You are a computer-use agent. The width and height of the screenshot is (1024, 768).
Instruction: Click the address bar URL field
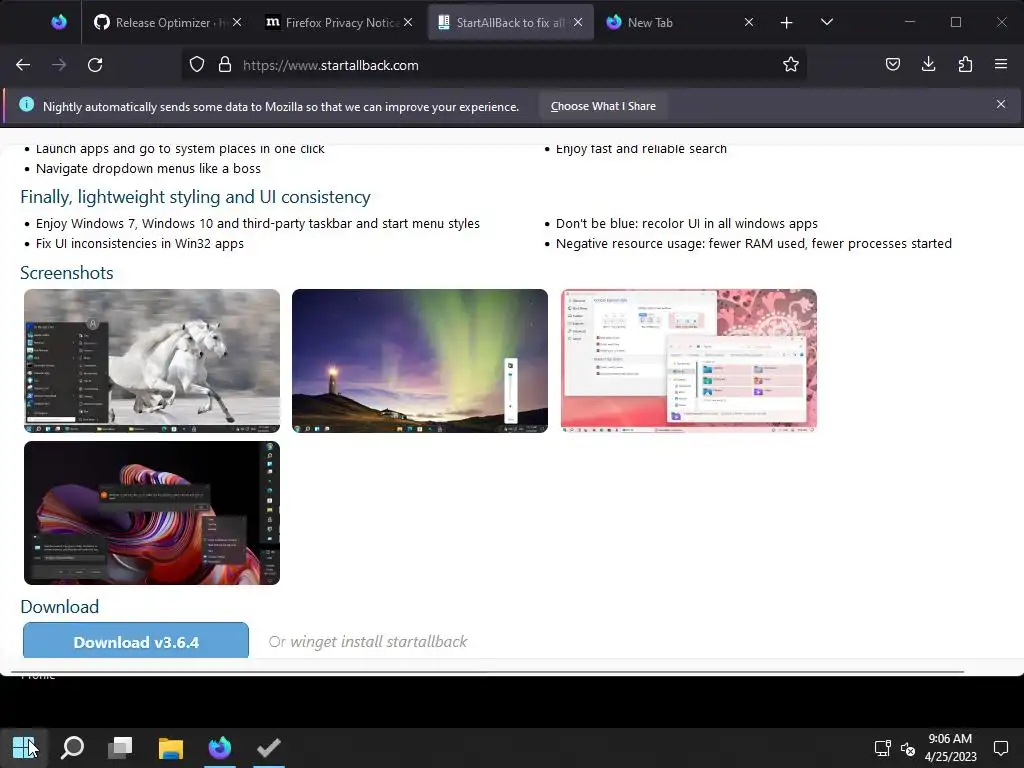click(x=496, y=65)
